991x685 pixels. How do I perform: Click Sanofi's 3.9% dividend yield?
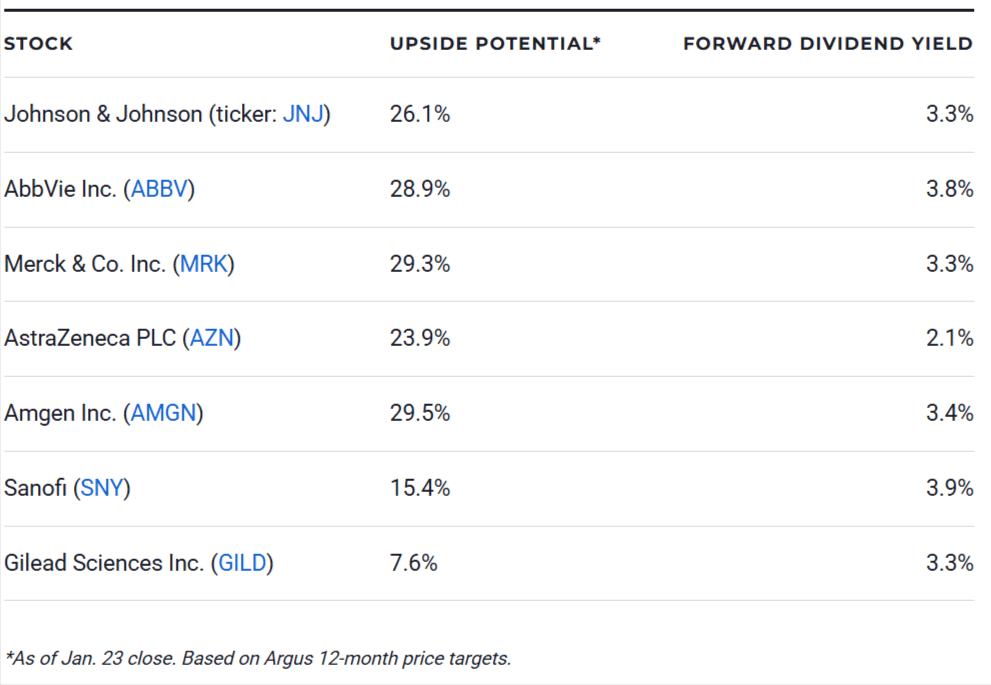(x=949, y=488)
